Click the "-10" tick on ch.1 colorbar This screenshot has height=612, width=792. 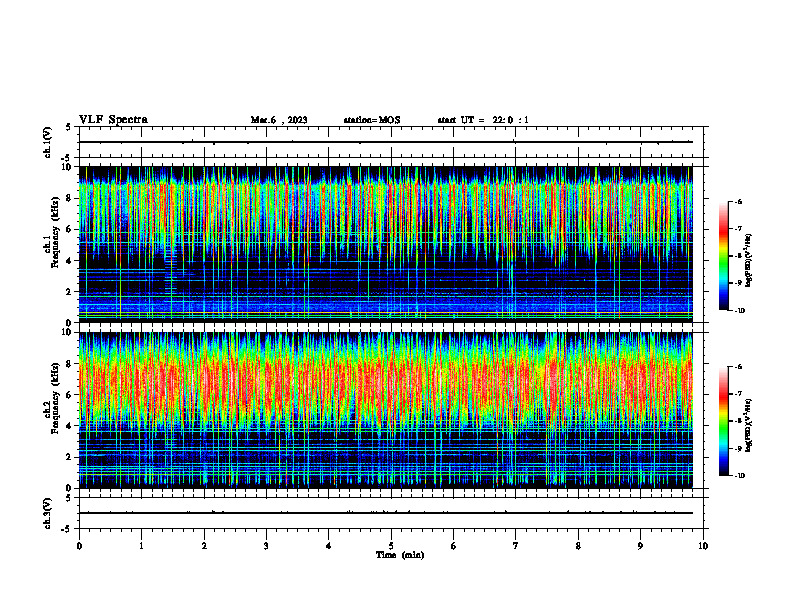[x=739, y=311]
